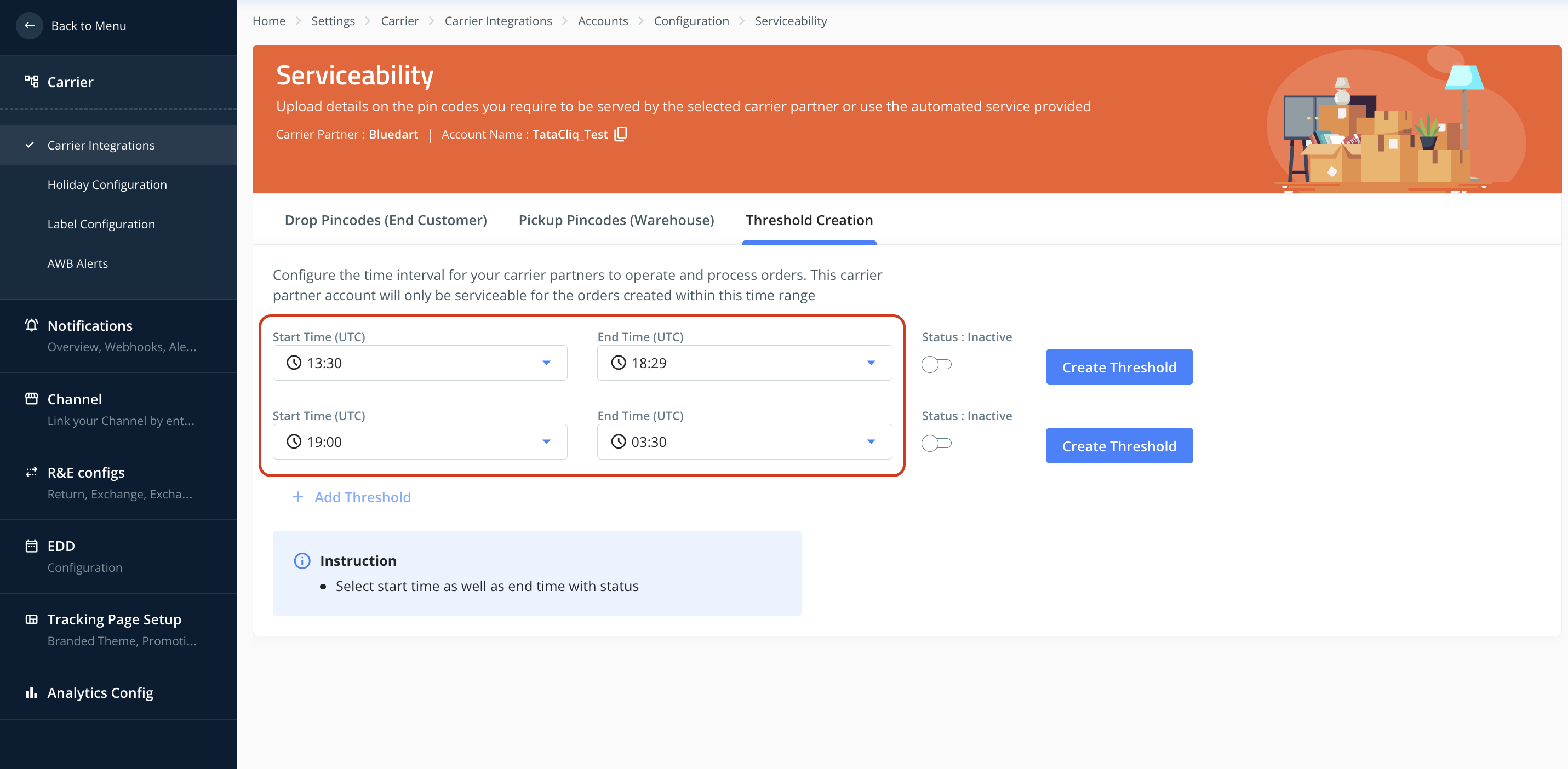Click the Analytics Config bar chart icon

pos(32,692)
